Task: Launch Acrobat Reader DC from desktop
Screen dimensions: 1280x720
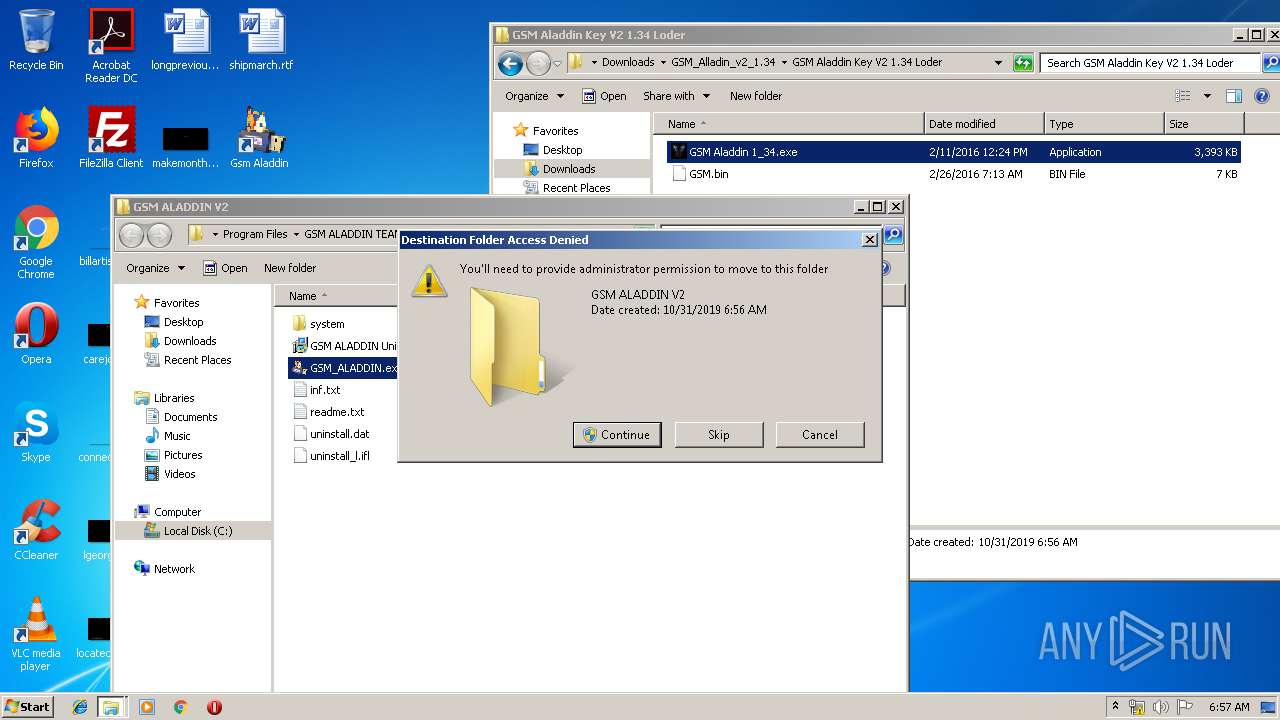Action: 111,46
